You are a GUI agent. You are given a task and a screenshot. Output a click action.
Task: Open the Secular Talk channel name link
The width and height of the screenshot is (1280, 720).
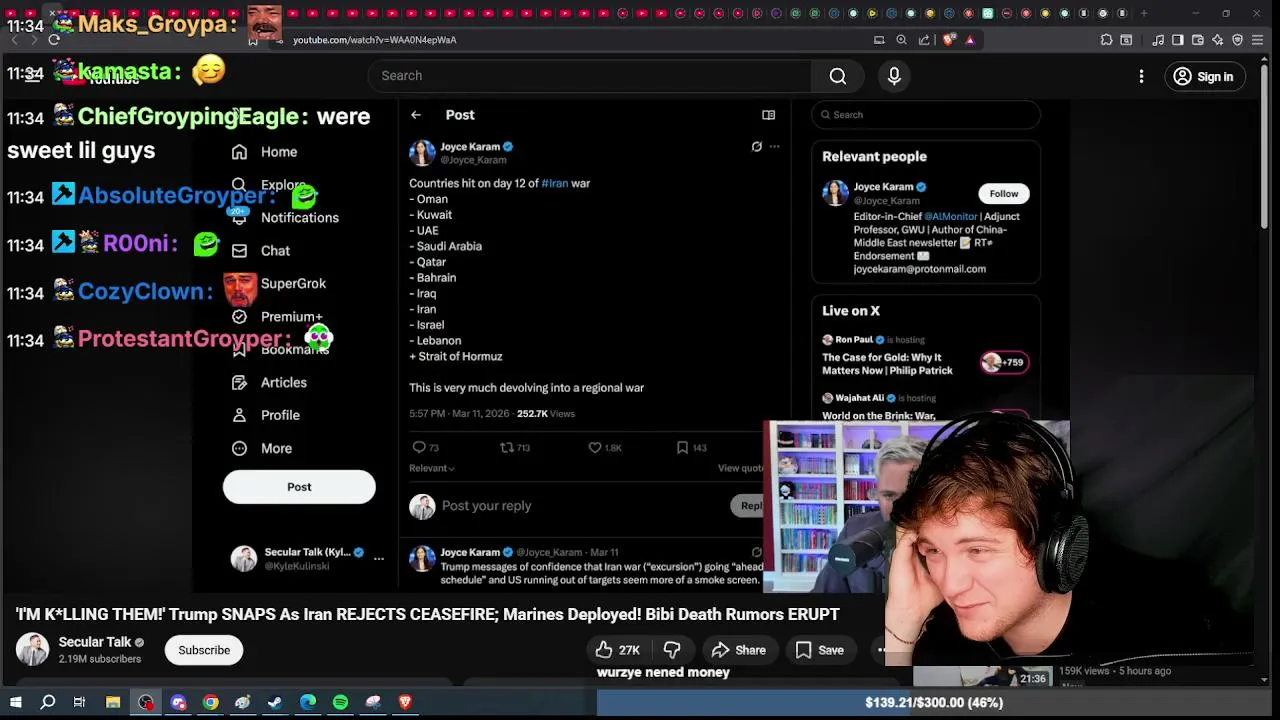95,642
